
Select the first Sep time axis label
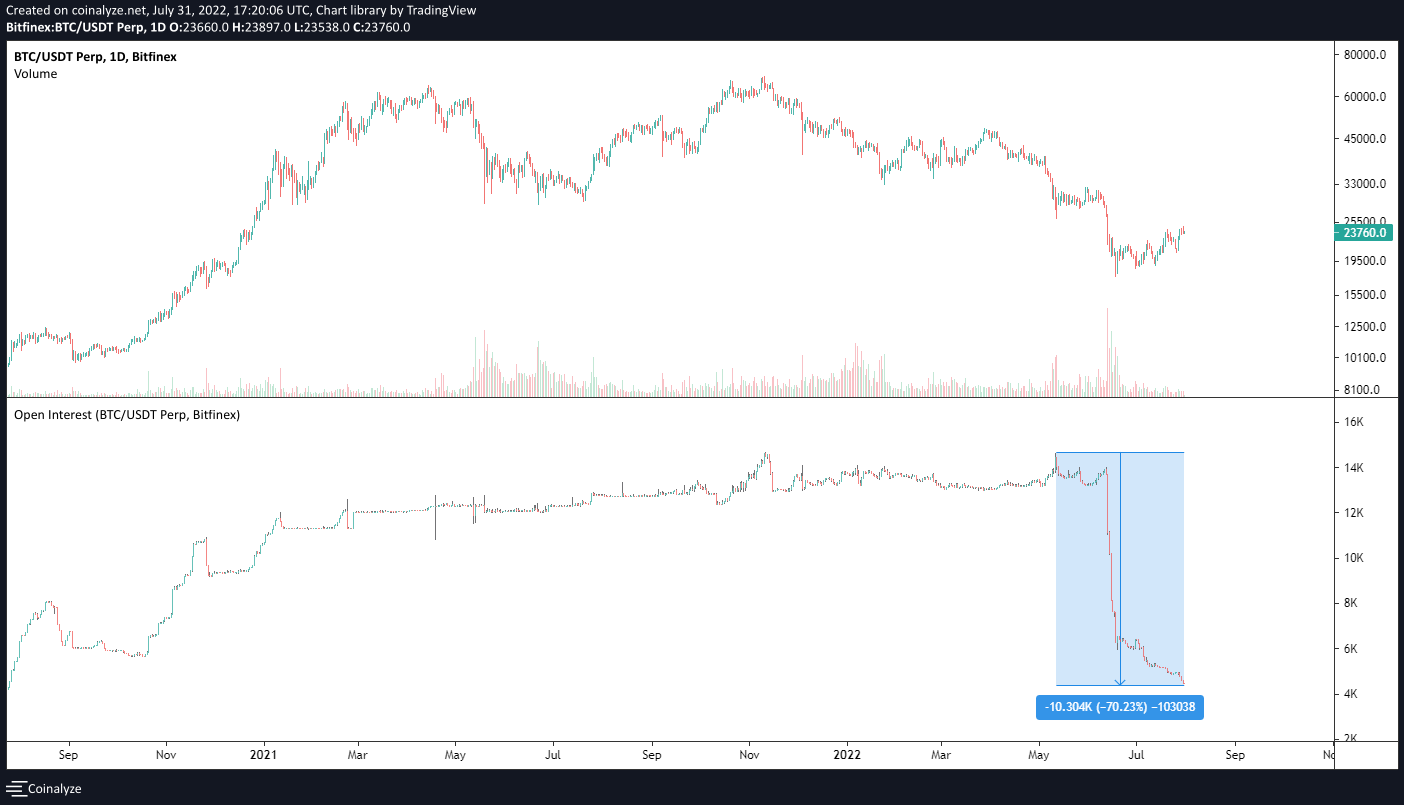tap(68, 755)
